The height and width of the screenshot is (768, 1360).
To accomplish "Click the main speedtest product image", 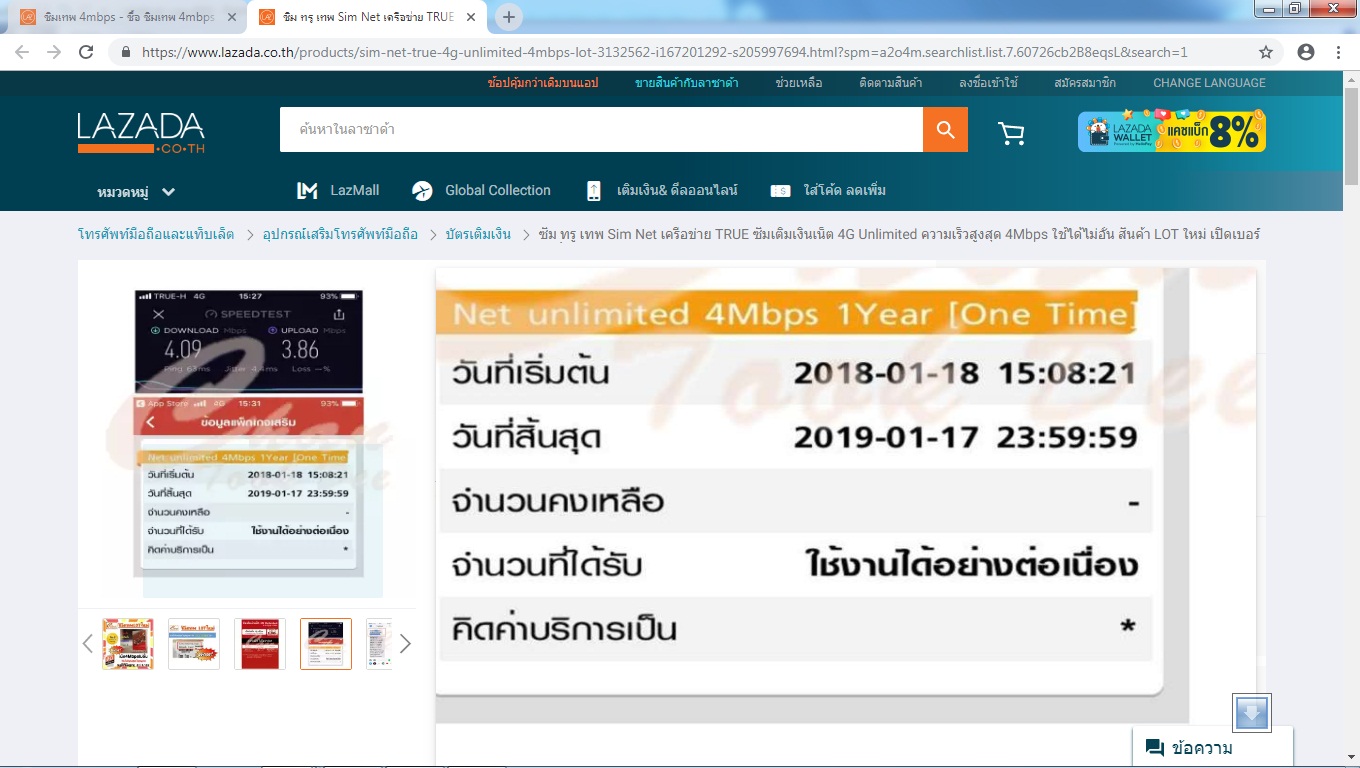I will click(x=248, y=434).
